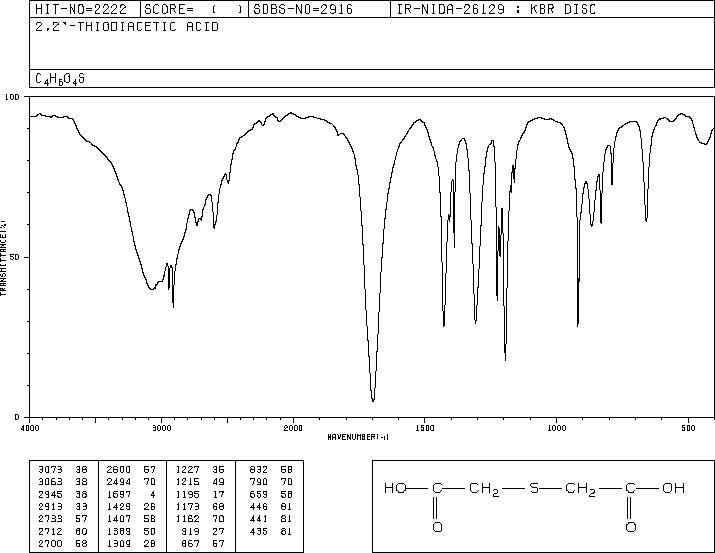Select the 1162 peak table entry
The image size is (715, 553).
(x=187, y=519)
